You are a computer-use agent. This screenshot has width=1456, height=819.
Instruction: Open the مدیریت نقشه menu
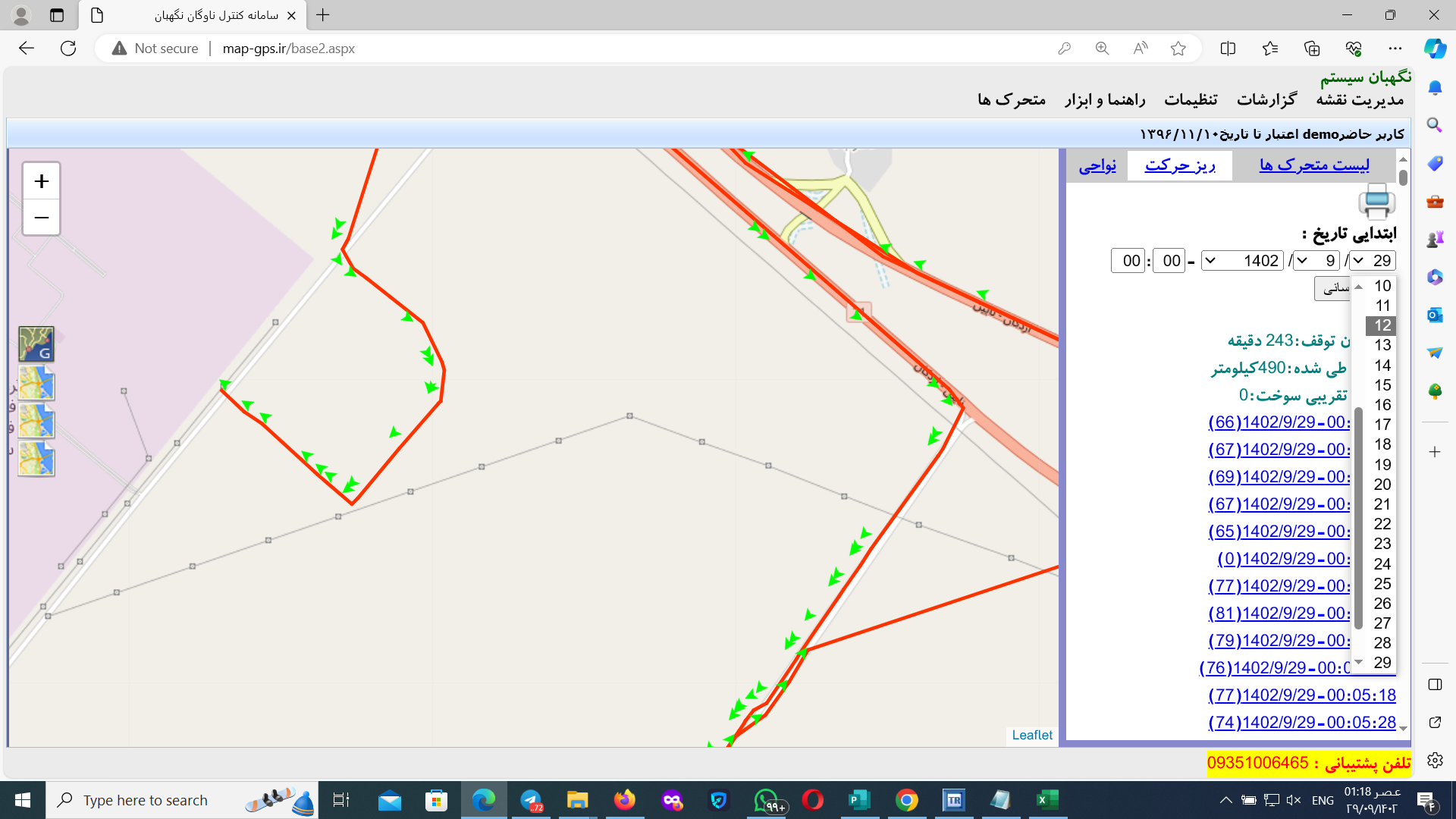[x=1360, y=99]
